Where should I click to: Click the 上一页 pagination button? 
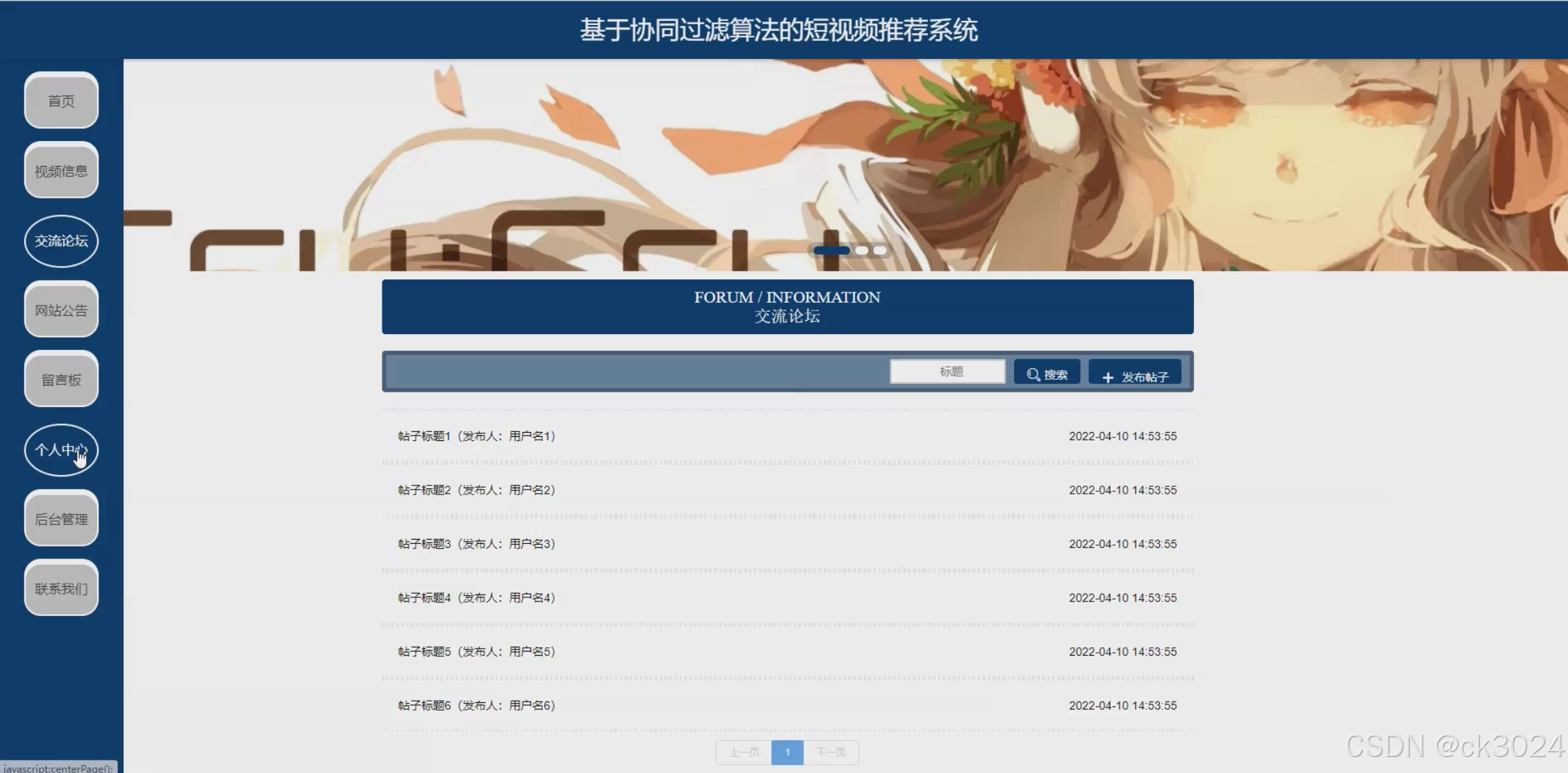tap(744, 752)
